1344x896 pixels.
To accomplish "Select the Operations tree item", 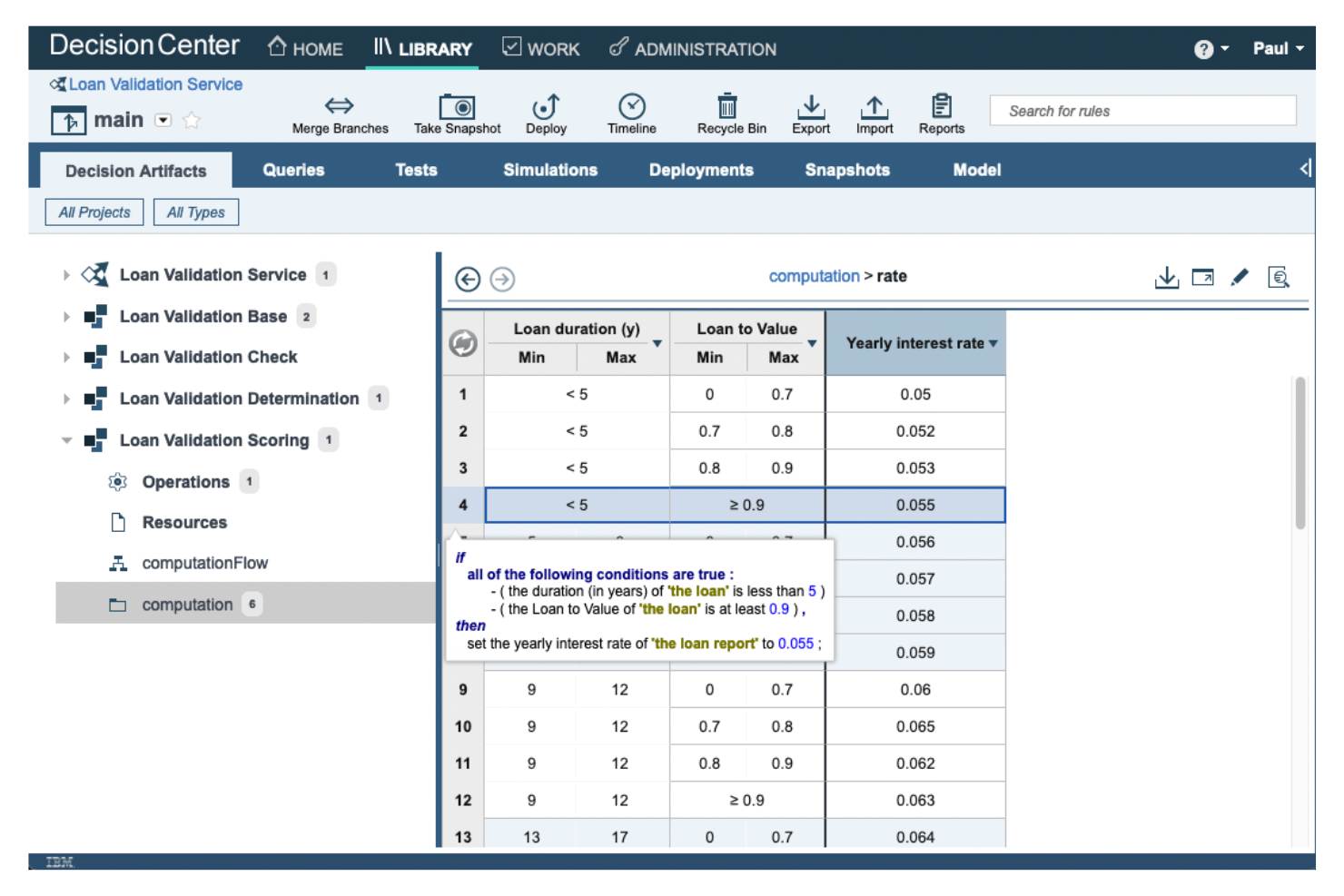I will pyautogui.click(x=185, y=481).
